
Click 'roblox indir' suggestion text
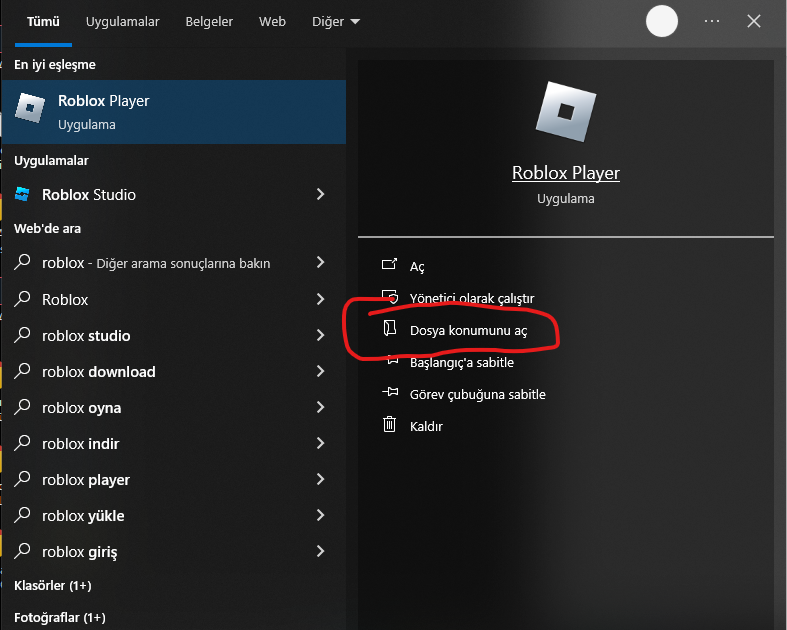pyautogui.click(x=80, y=444)
